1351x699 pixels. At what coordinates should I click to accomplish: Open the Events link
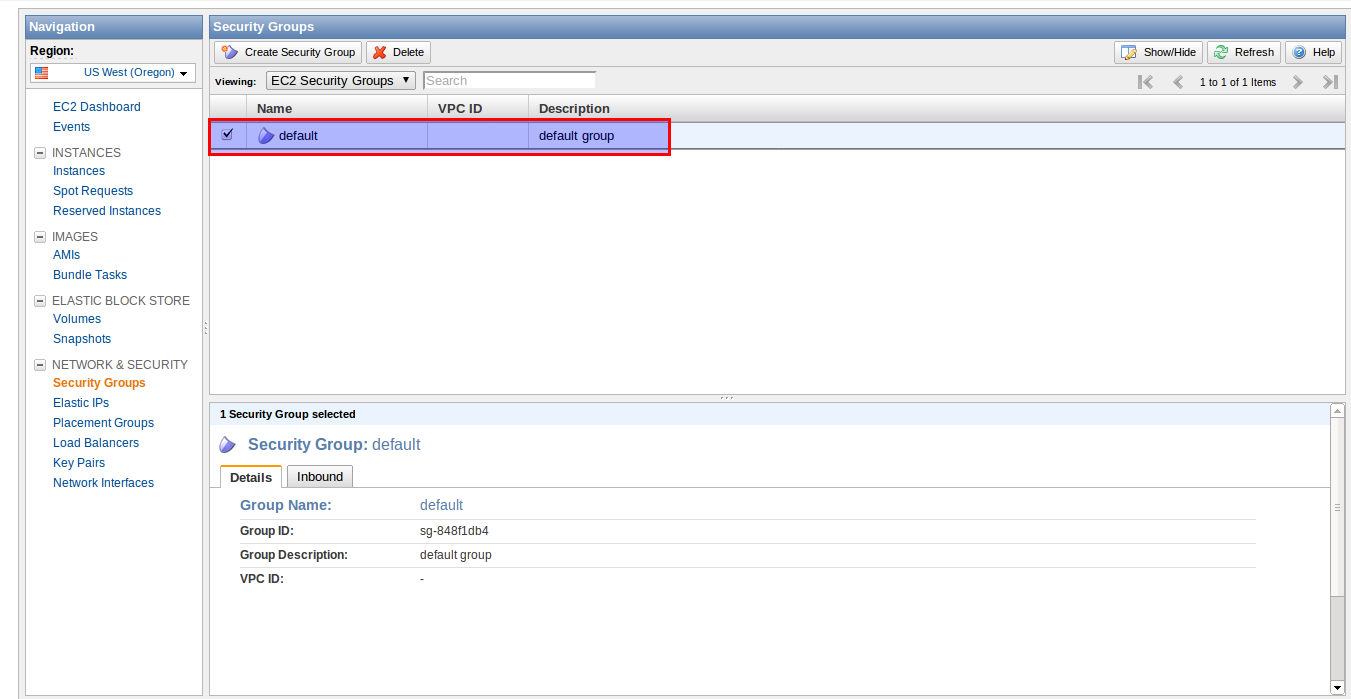click(71, 127)
